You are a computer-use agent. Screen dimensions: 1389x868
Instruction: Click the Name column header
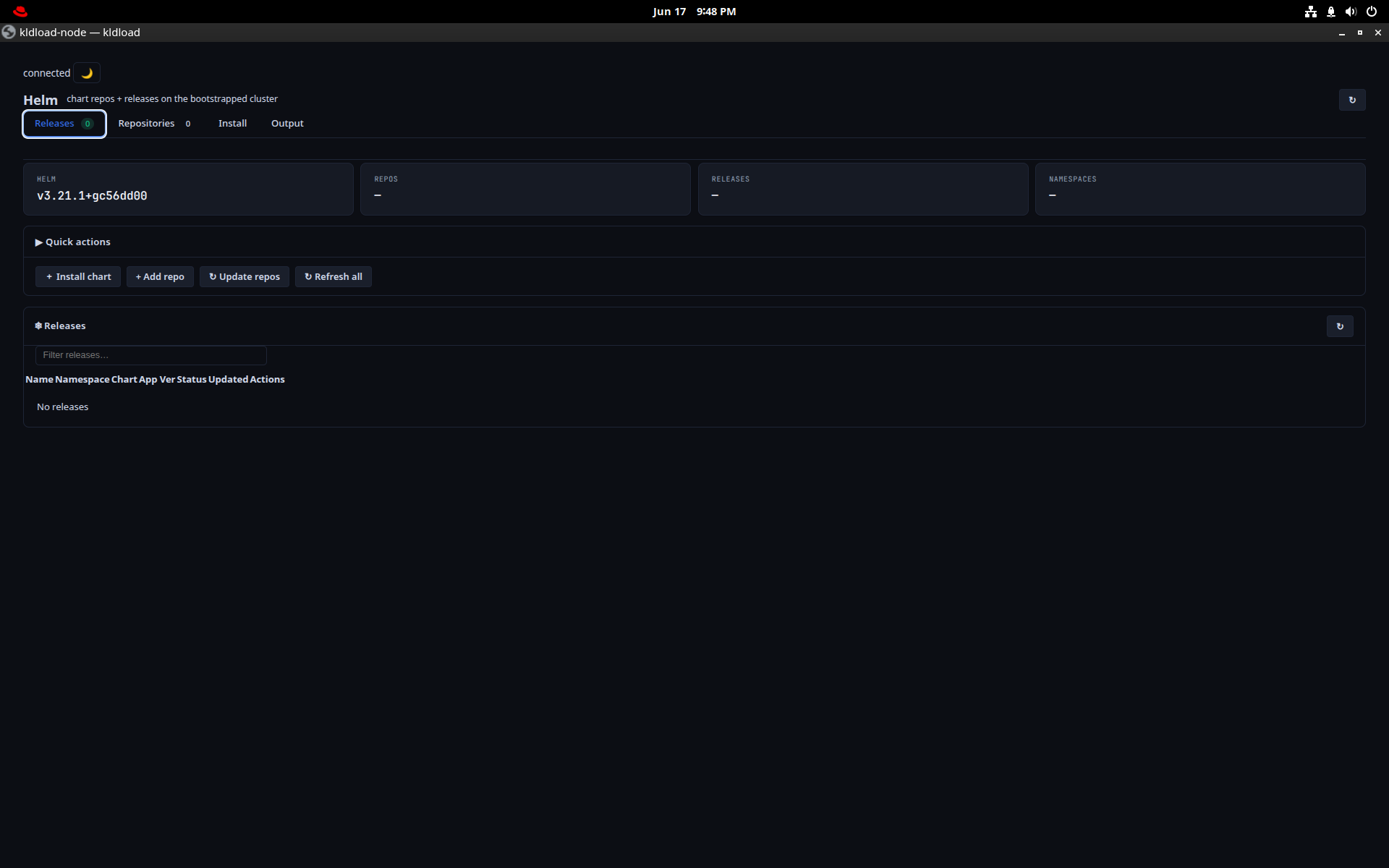pyautogui.click(x=39, y=380)
